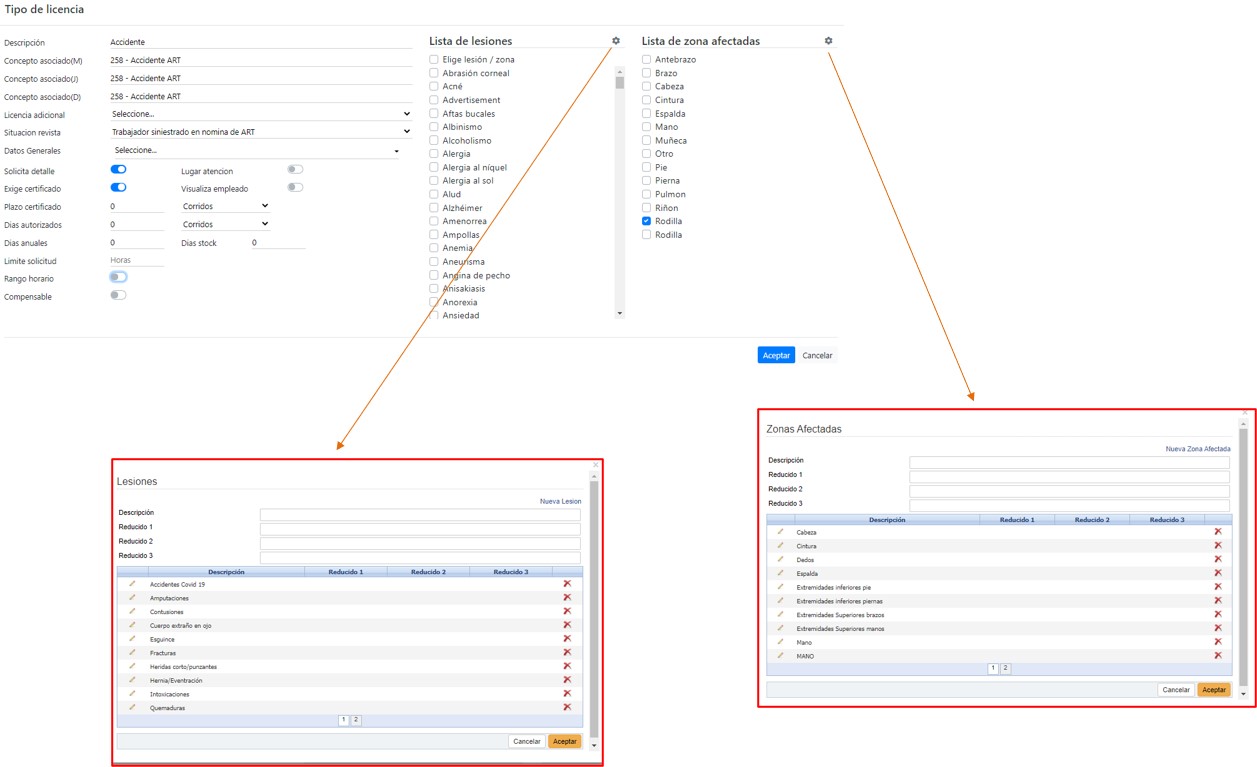This screenshot has height=767, width=1257.
Task: Uncheck the checked Rodilla checkbox
Action: [x=647, y=221]
